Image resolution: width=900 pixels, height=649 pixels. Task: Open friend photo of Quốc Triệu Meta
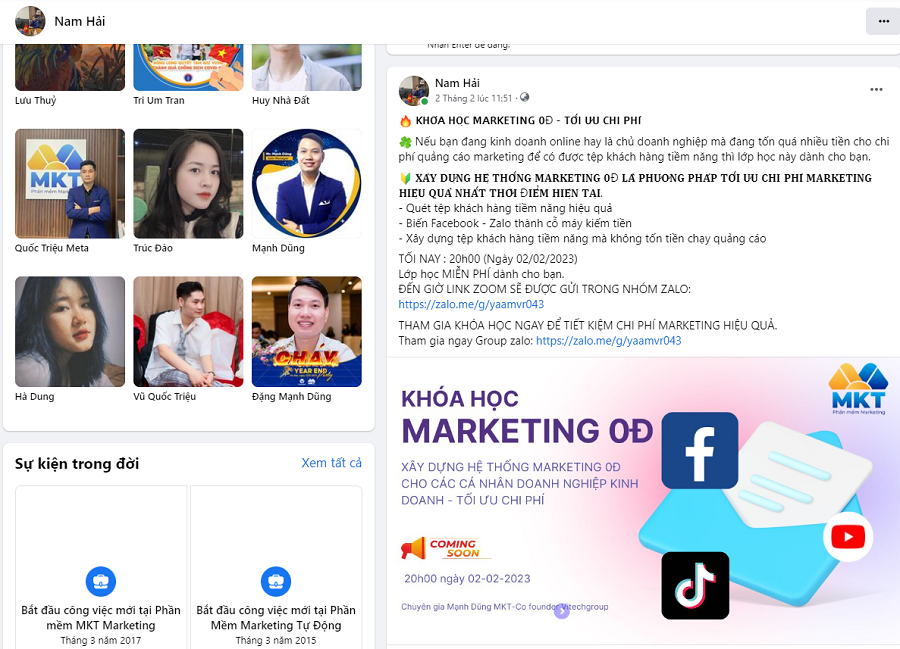tap(70, 184)
